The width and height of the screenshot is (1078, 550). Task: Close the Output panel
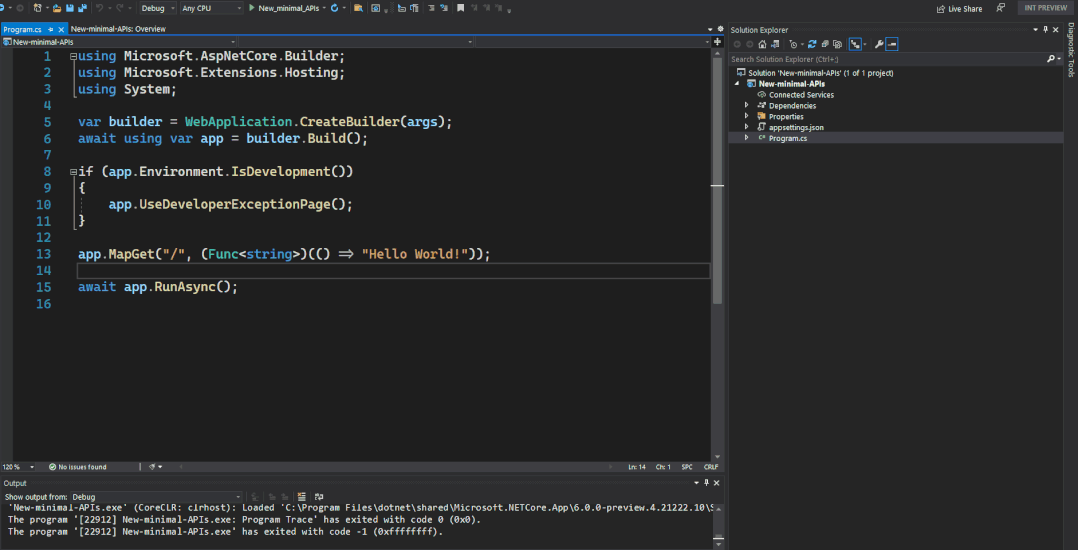point(716,483)
